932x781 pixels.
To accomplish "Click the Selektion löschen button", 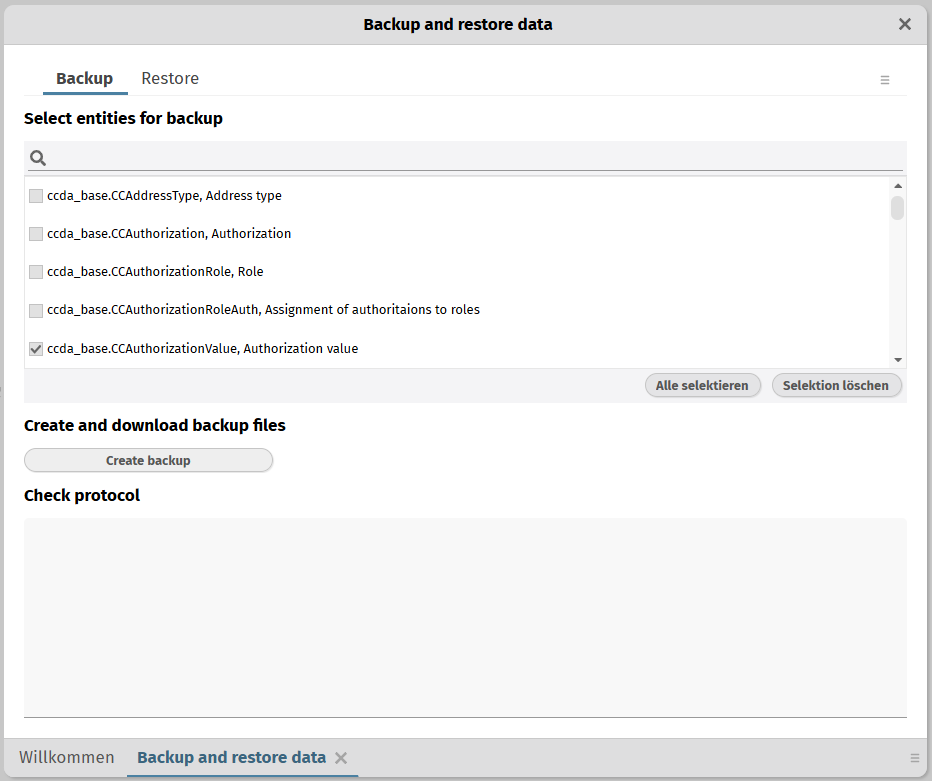I will [x=836, y=385].
